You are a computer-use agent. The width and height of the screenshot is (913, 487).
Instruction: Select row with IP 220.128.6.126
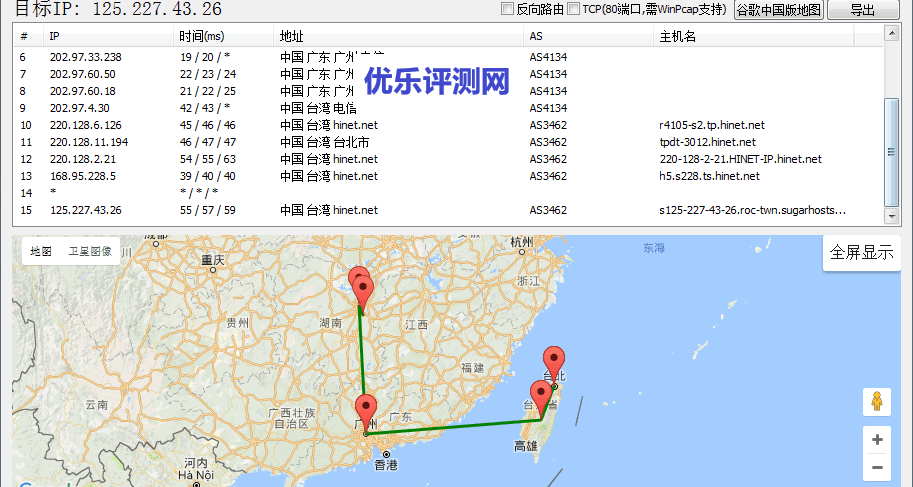tap(448, 125)
